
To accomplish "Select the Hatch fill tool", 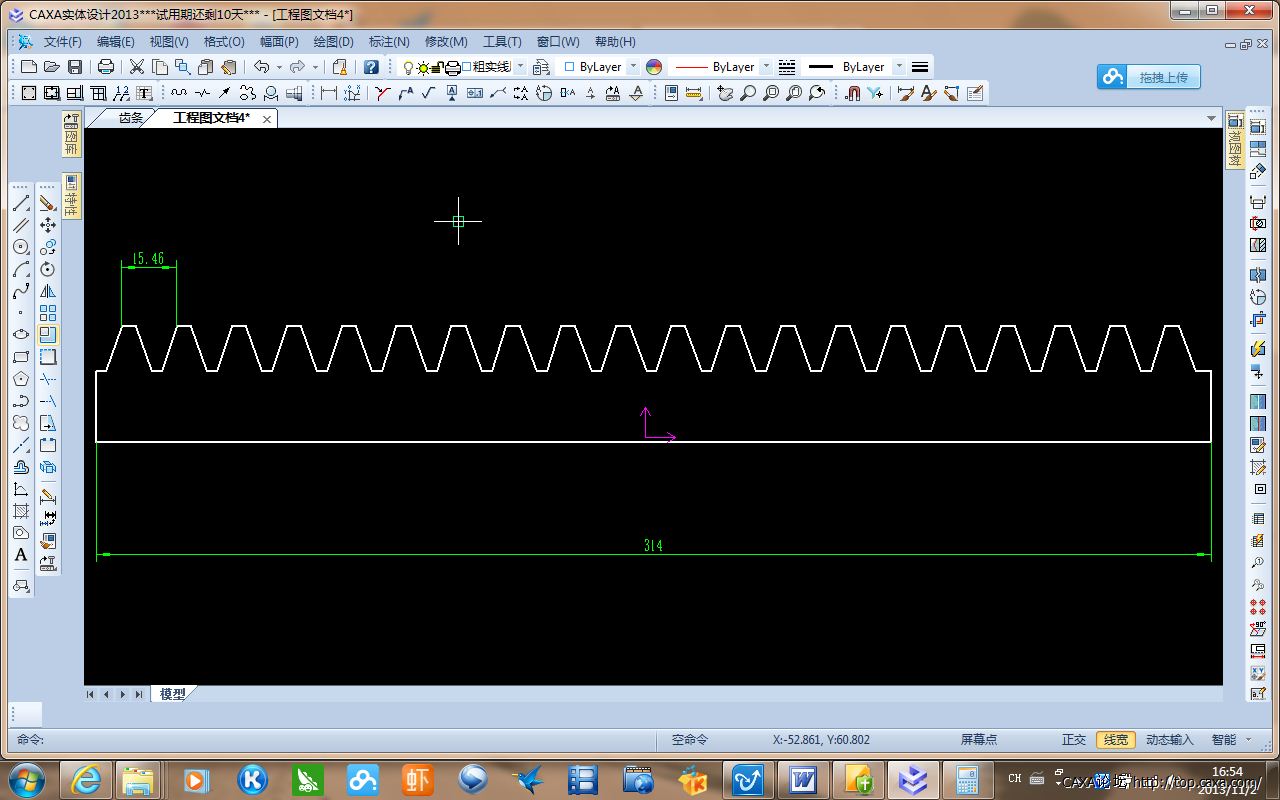I will click(21, 511).
